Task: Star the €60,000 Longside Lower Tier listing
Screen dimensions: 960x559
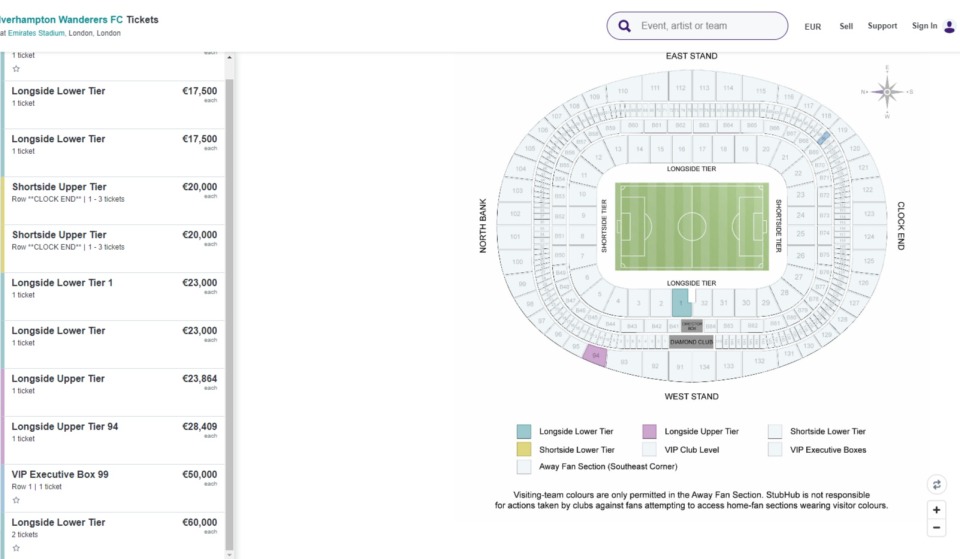Action: pos(16,548)
